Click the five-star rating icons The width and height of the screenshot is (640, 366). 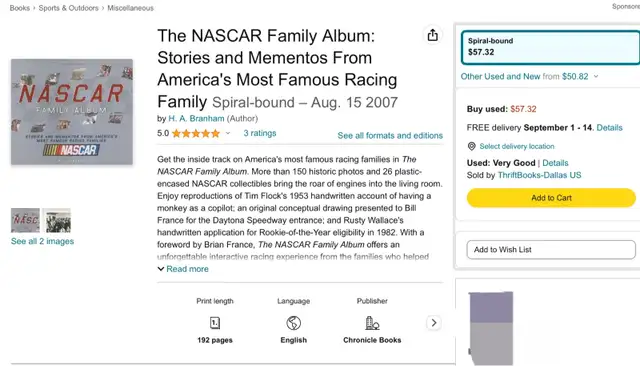[196, 133]
